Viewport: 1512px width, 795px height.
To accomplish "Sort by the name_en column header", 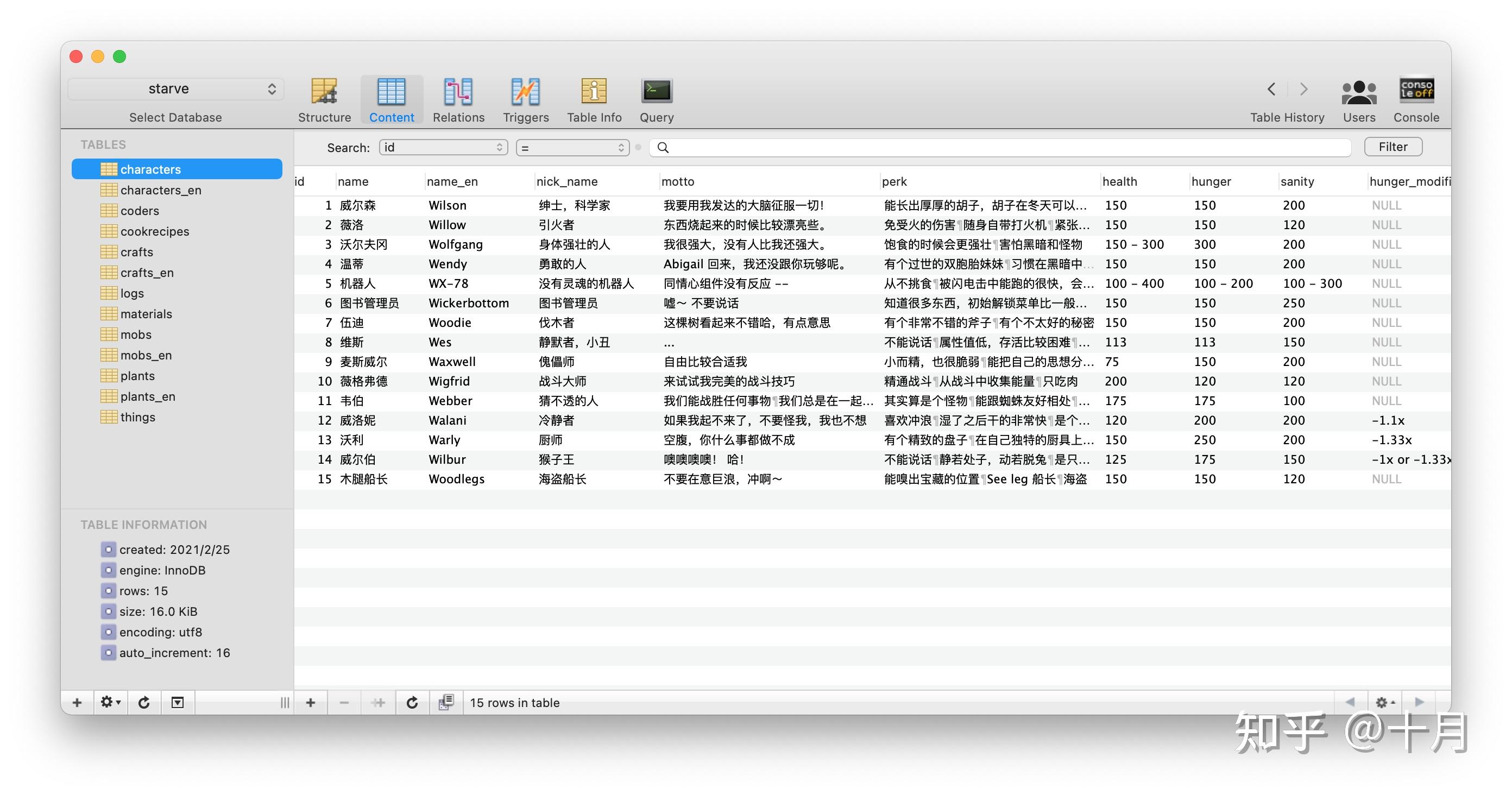I will (479, 181).
